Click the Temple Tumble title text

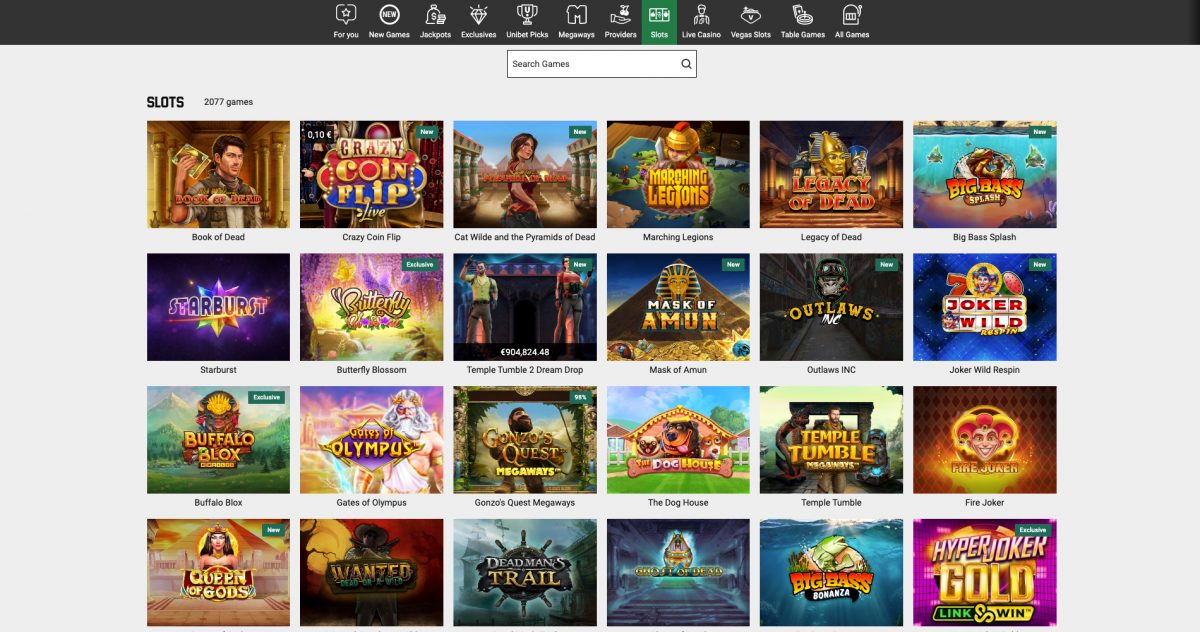pos(831,503)
